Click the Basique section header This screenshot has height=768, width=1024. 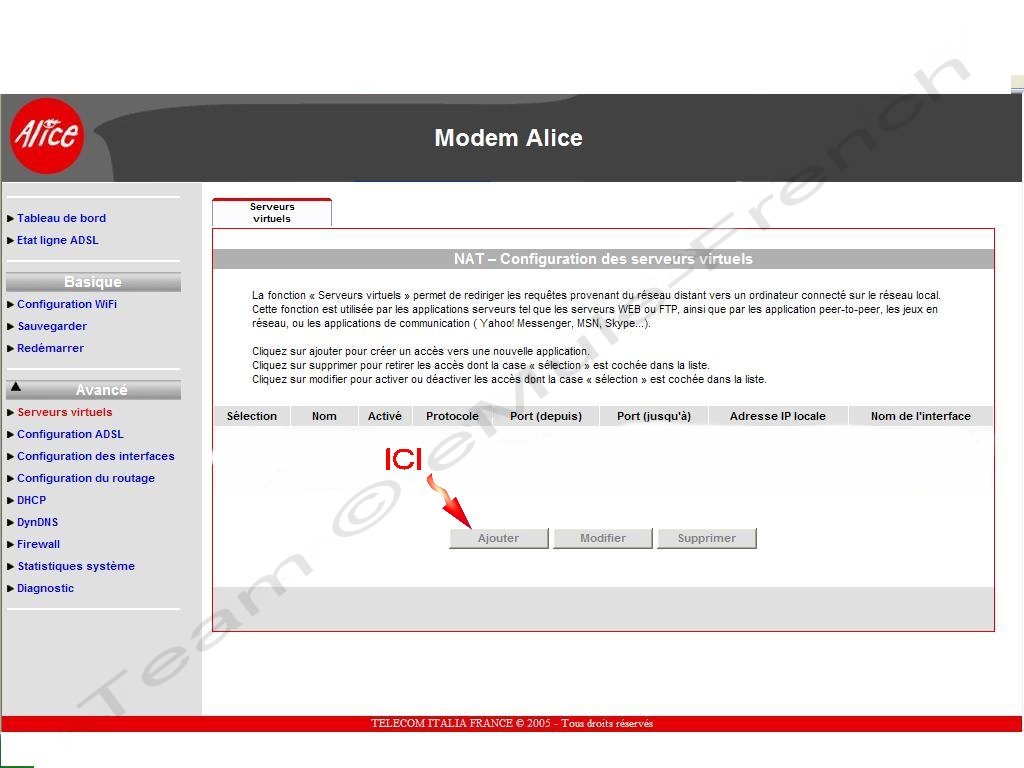(93, 282)
